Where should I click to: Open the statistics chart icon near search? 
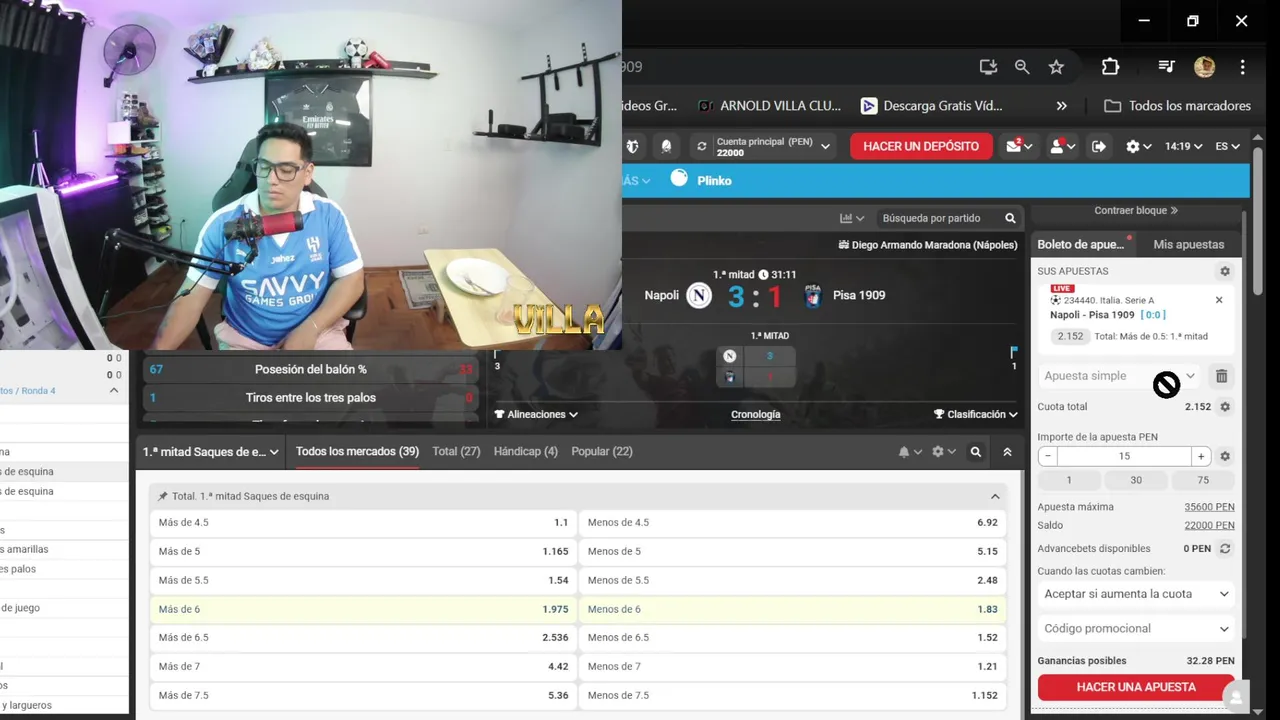pos(852,218)
